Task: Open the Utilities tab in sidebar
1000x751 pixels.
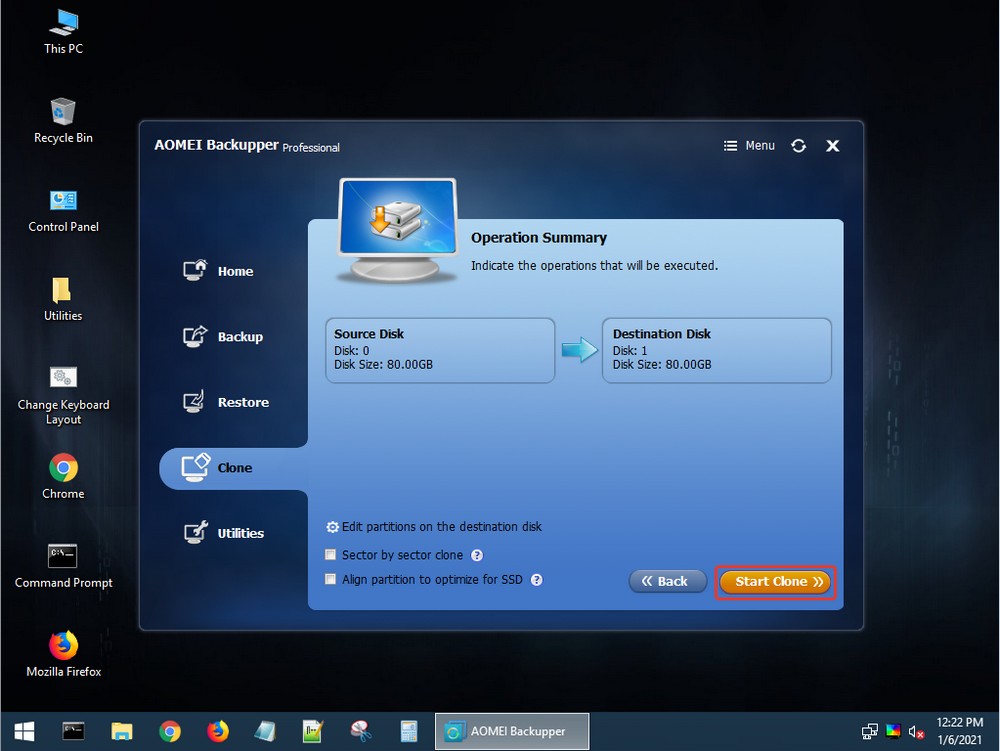Action: (240, 533)
